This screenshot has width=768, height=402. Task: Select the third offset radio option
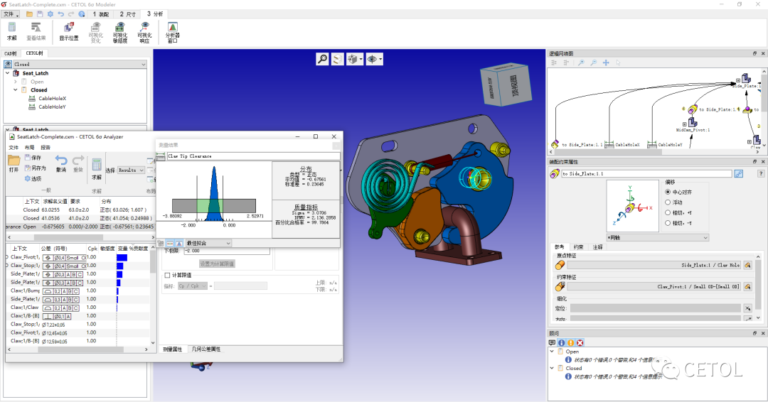668,213
